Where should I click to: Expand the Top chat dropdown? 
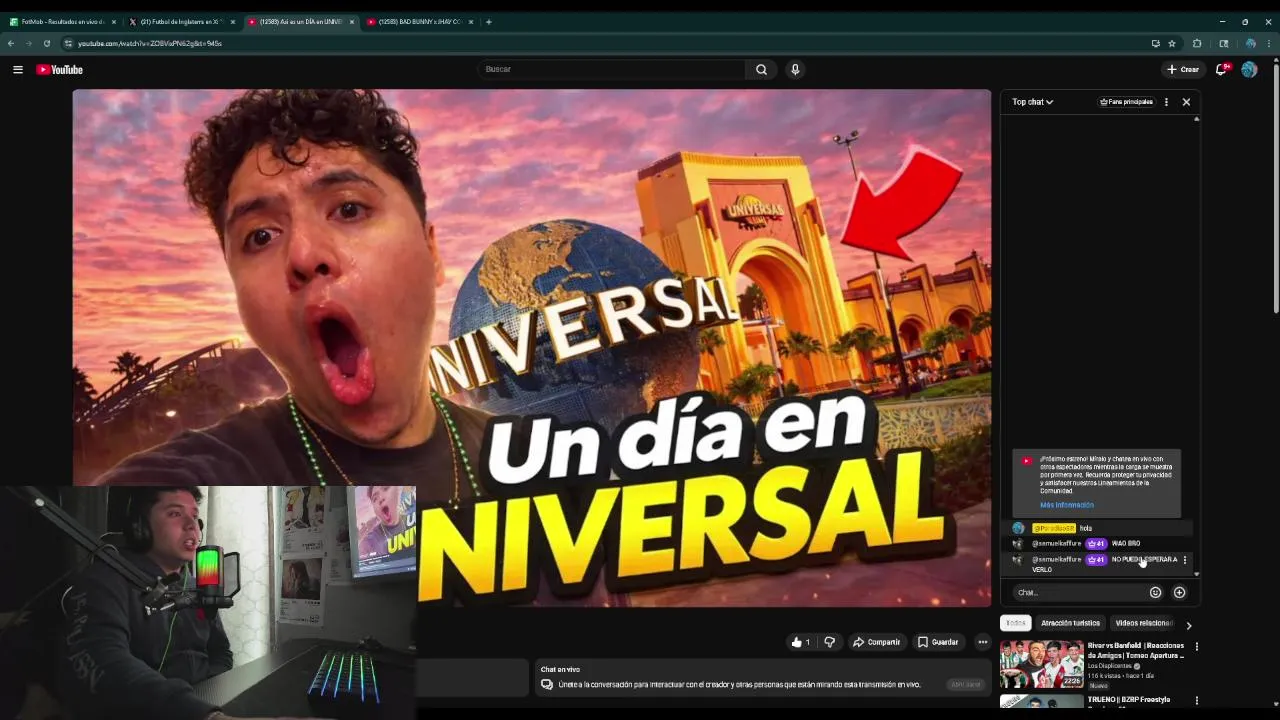pos(1032,102)
